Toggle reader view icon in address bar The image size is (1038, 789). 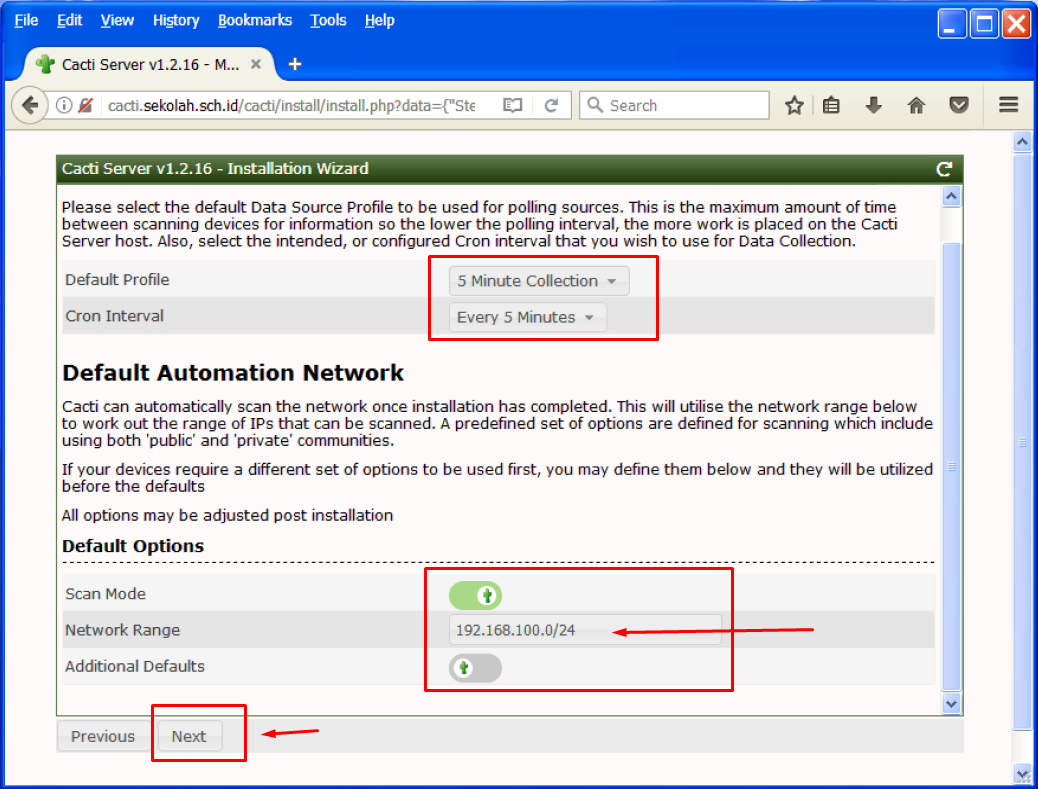coord(513,105)
